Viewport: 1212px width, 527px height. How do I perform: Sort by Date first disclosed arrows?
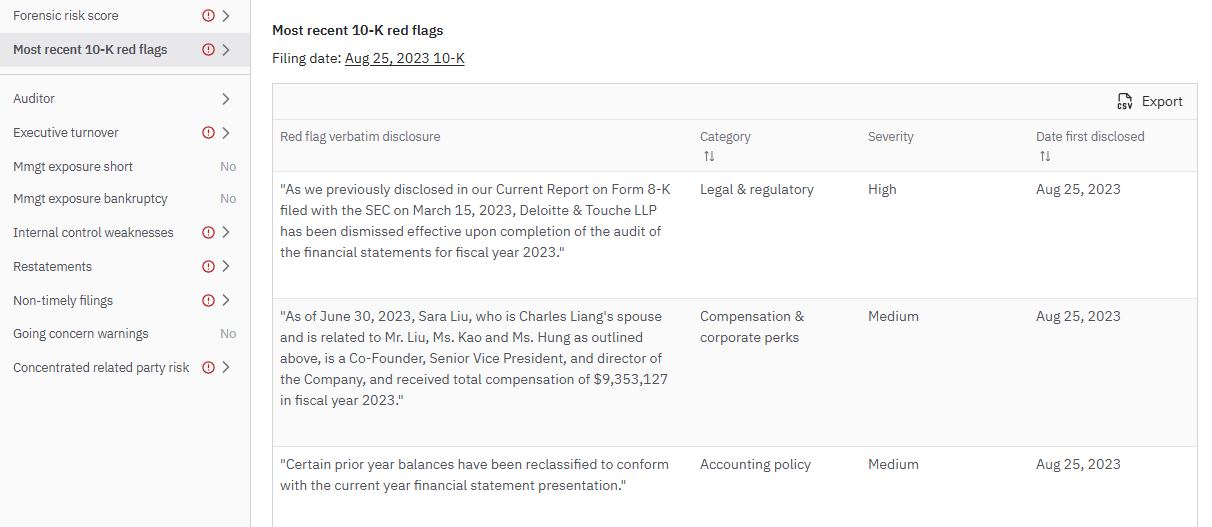1045,157
